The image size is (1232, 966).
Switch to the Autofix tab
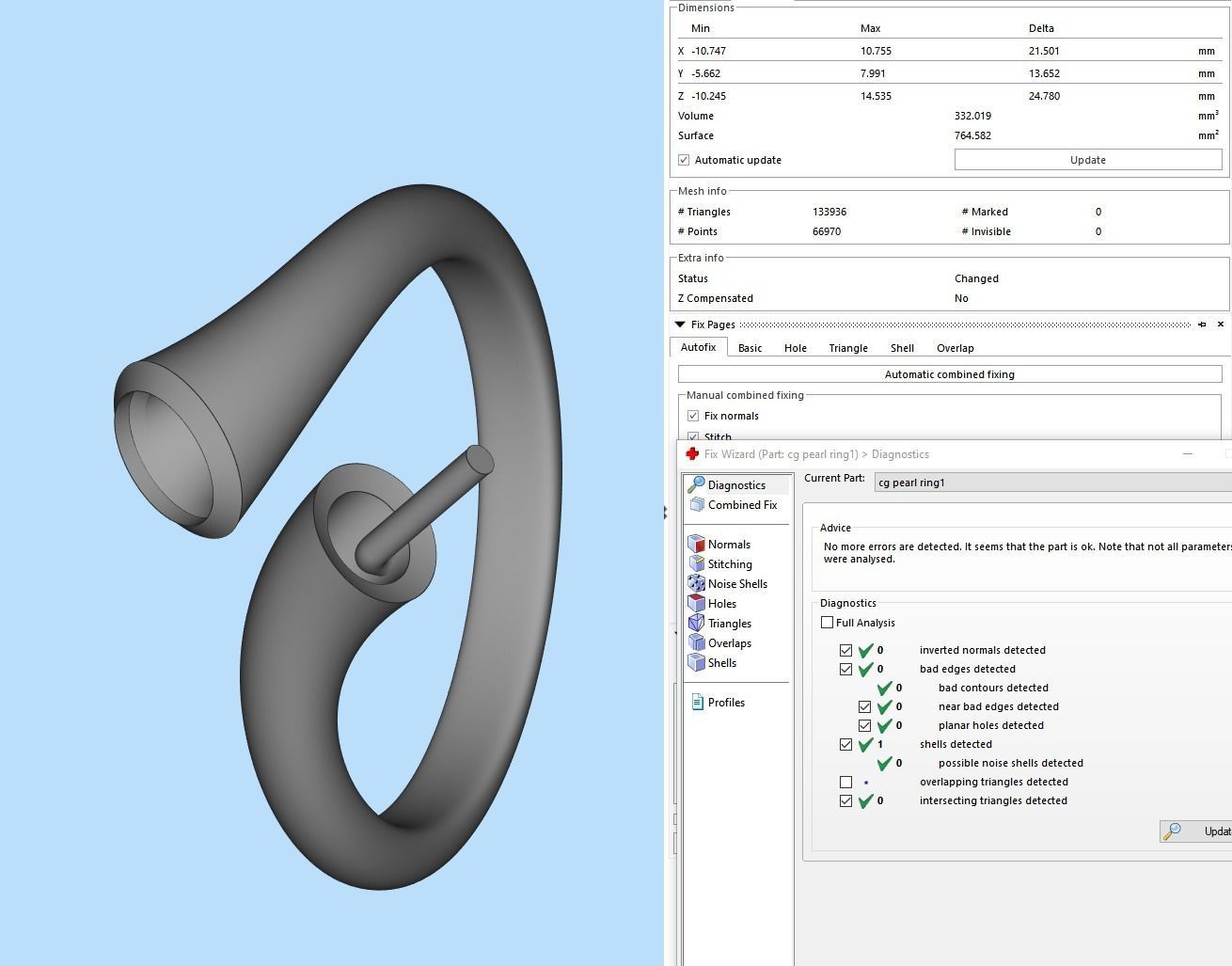(699, 347)
